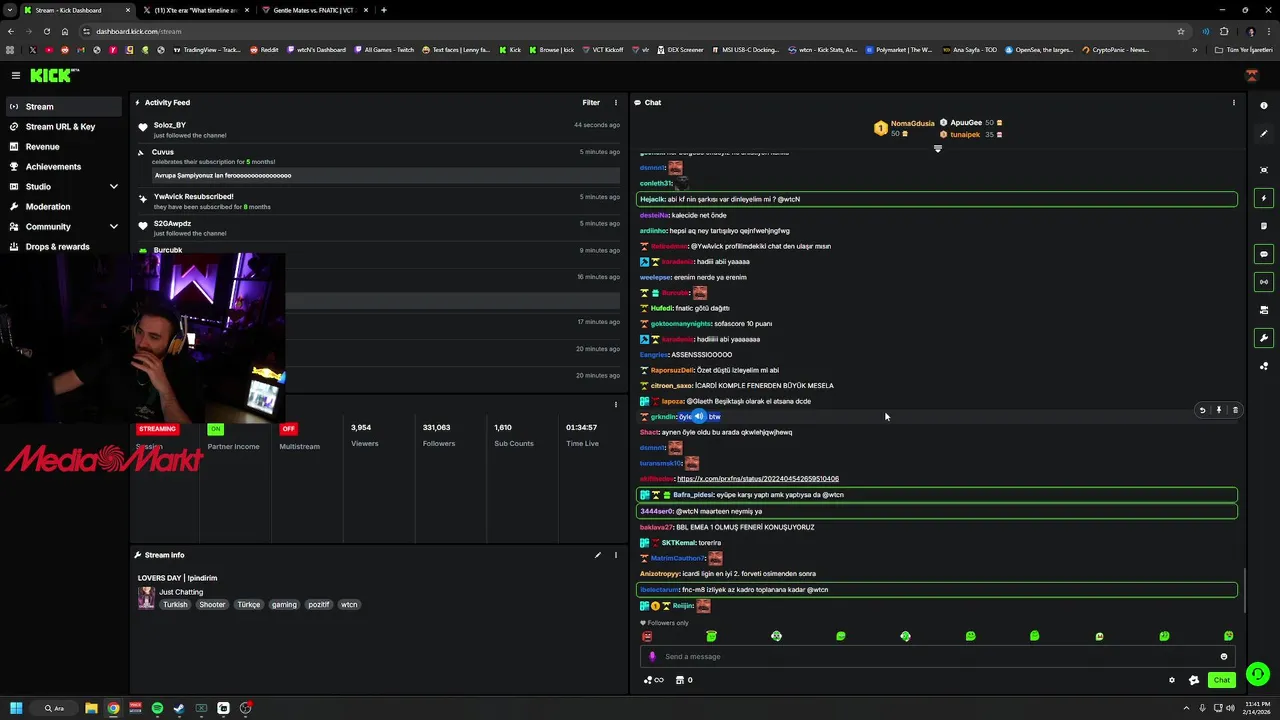Click the focus-frame icon in the right sidebar

pos(1264,170)
